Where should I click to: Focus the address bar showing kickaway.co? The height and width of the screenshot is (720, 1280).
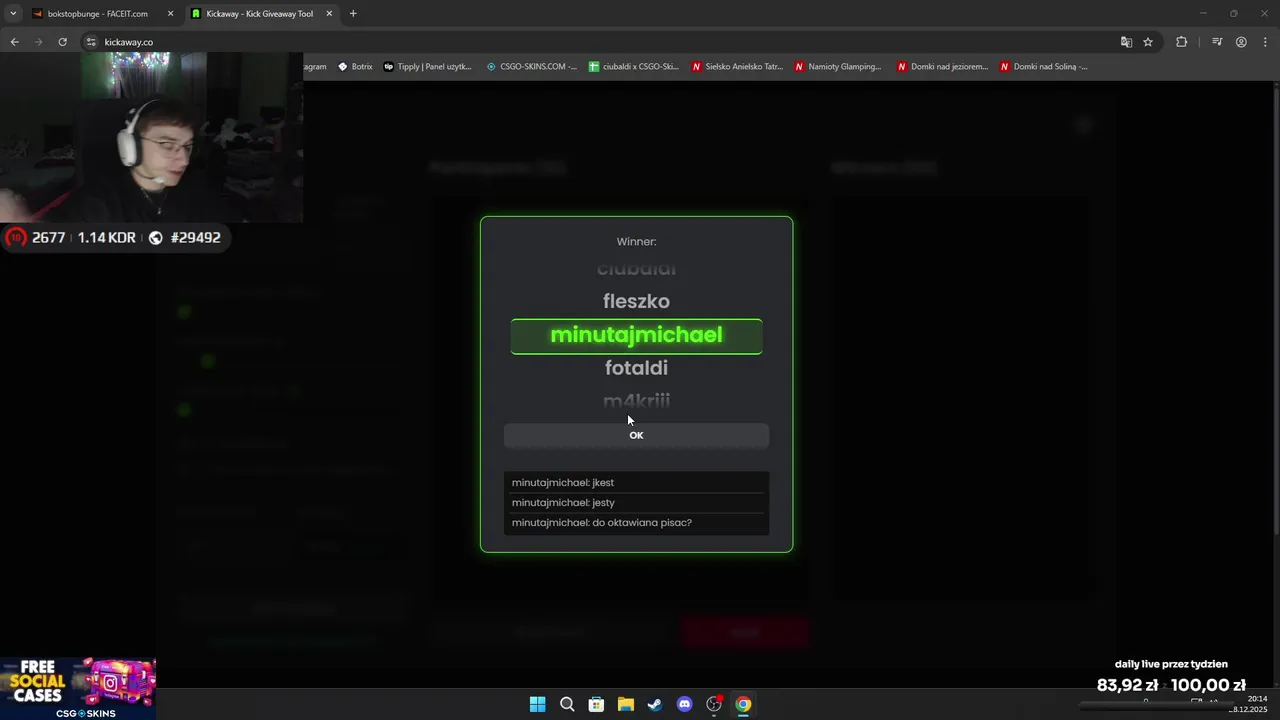click(x=600, y=42)
